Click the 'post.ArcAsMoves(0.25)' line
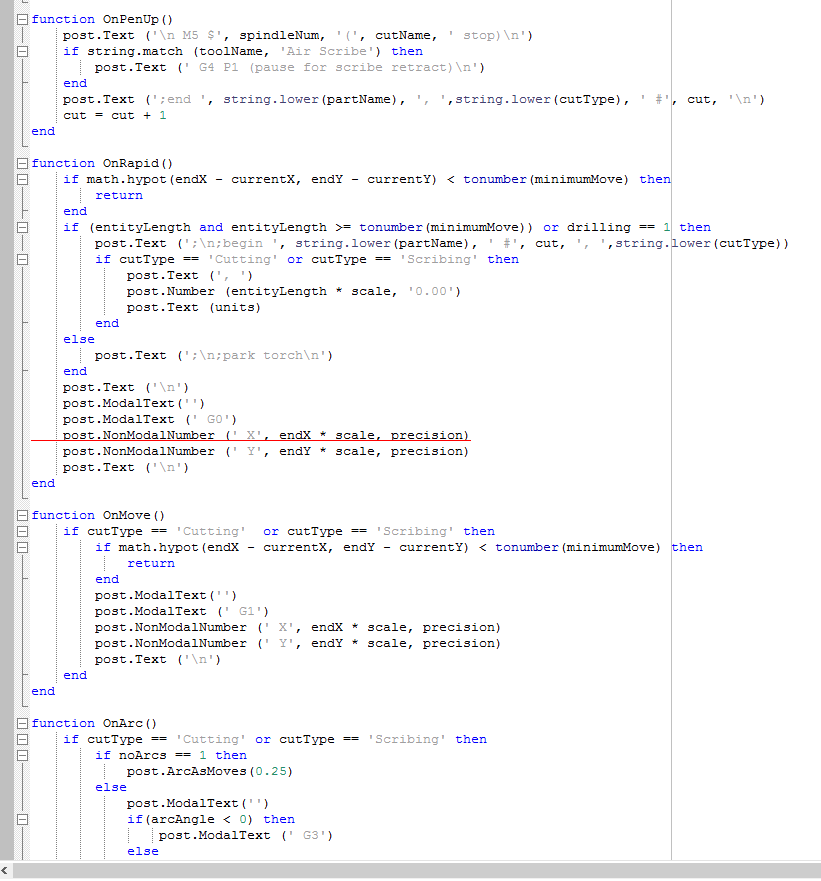Image resolution: width=821 pixels, height=881 pixels. pyautogui.click(x=210, y=771)
